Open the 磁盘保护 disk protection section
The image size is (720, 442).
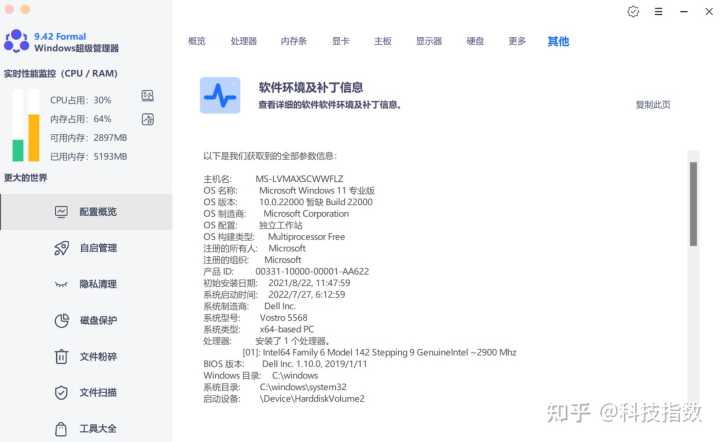(86, 320)
